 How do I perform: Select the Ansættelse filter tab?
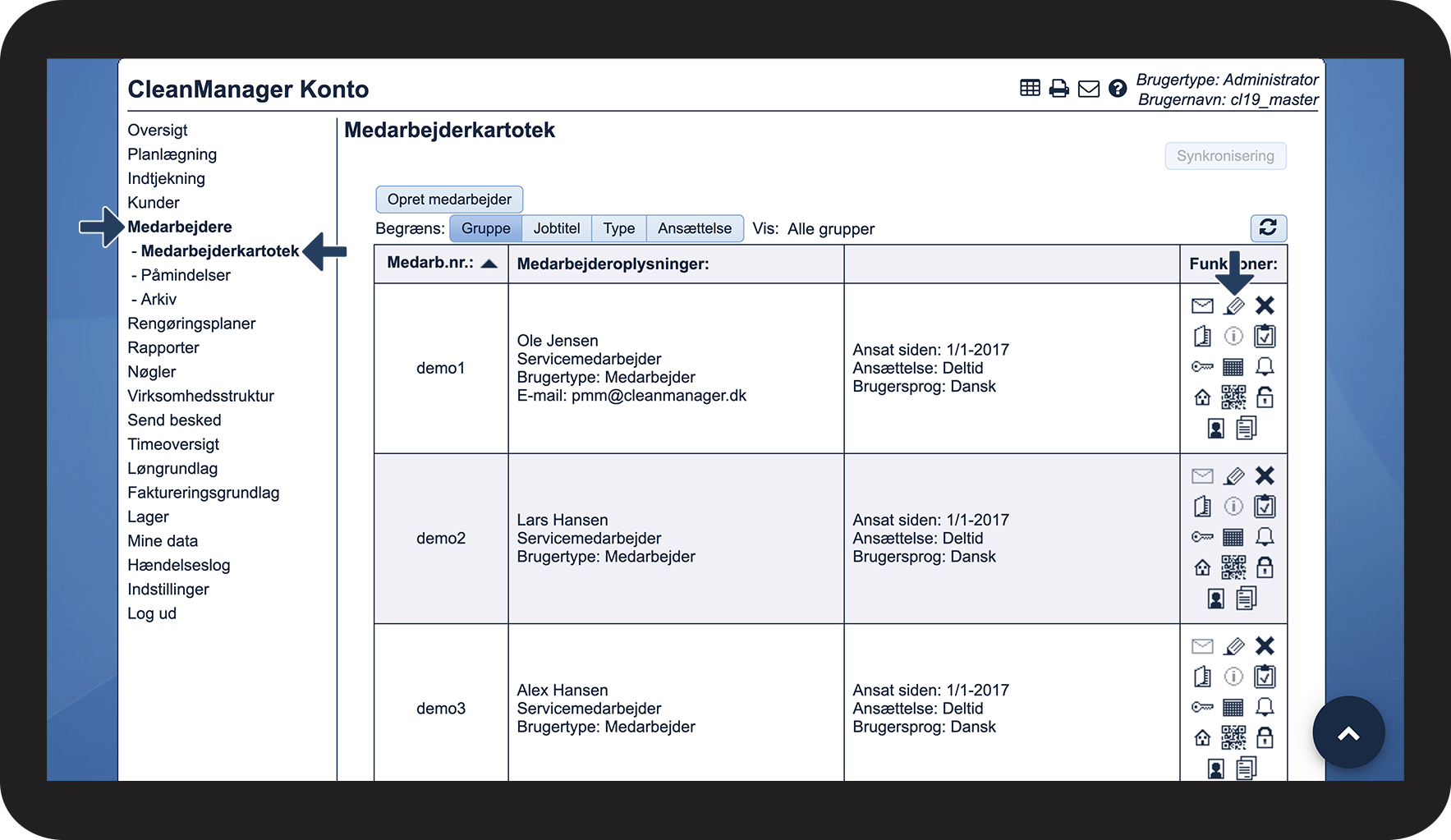coord(695,228)
